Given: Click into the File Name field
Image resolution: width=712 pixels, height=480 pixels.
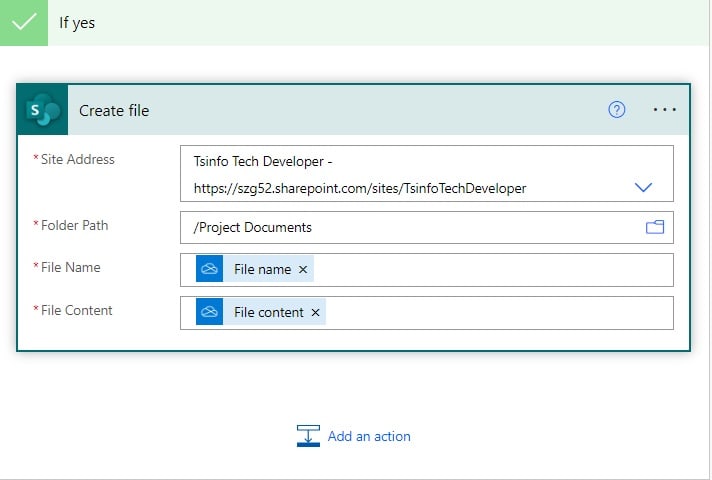Looking at the screenshot, I should (x=426, y=270).
